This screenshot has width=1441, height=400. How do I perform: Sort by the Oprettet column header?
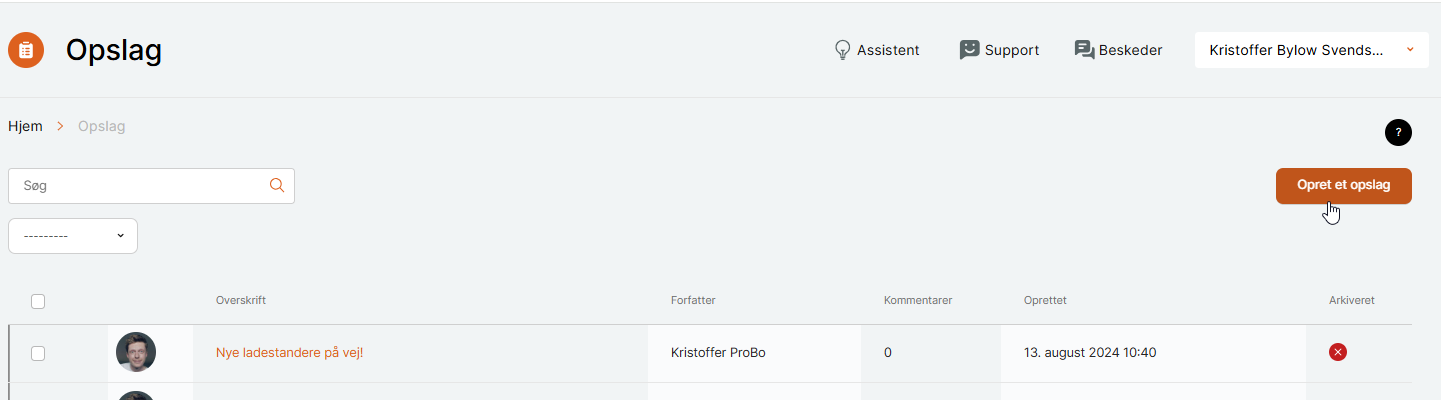(1045, 300)
